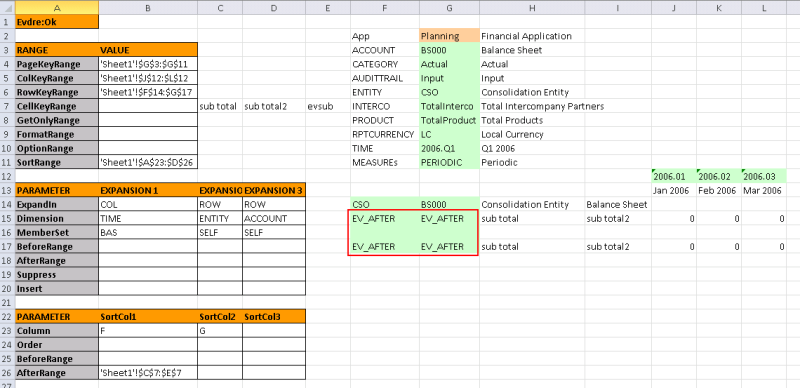Select the PageKeyRange label cell
The width and height of the screenshot is (800, 388).
(57, 64)
